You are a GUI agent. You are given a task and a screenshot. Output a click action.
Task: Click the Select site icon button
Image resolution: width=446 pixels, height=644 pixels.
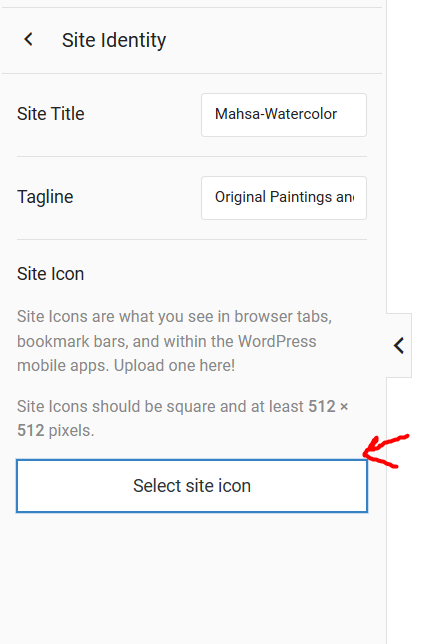coord(192,486)
